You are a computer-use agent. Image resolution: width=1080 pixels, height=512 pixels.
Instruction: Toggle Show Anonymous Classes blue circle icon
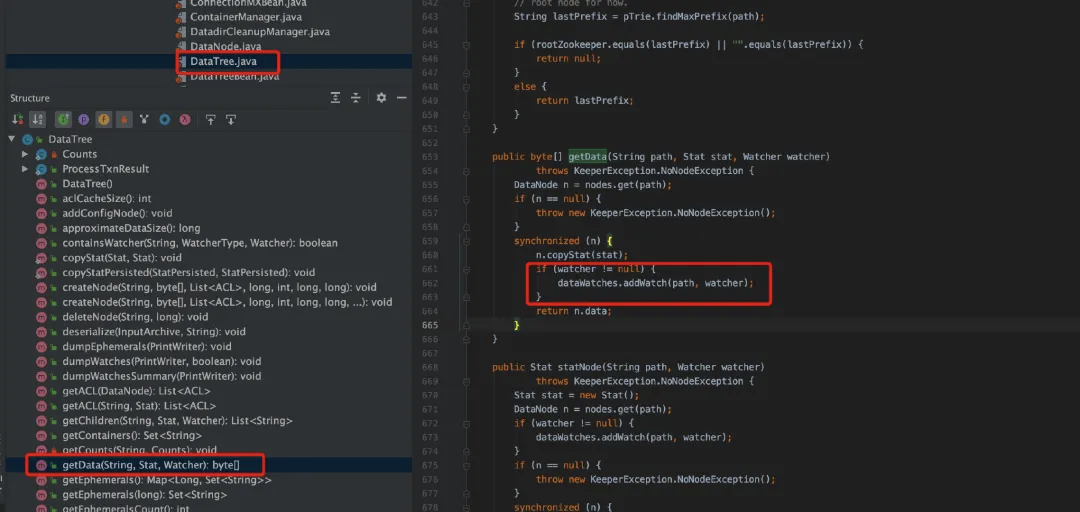pos(165,120)
